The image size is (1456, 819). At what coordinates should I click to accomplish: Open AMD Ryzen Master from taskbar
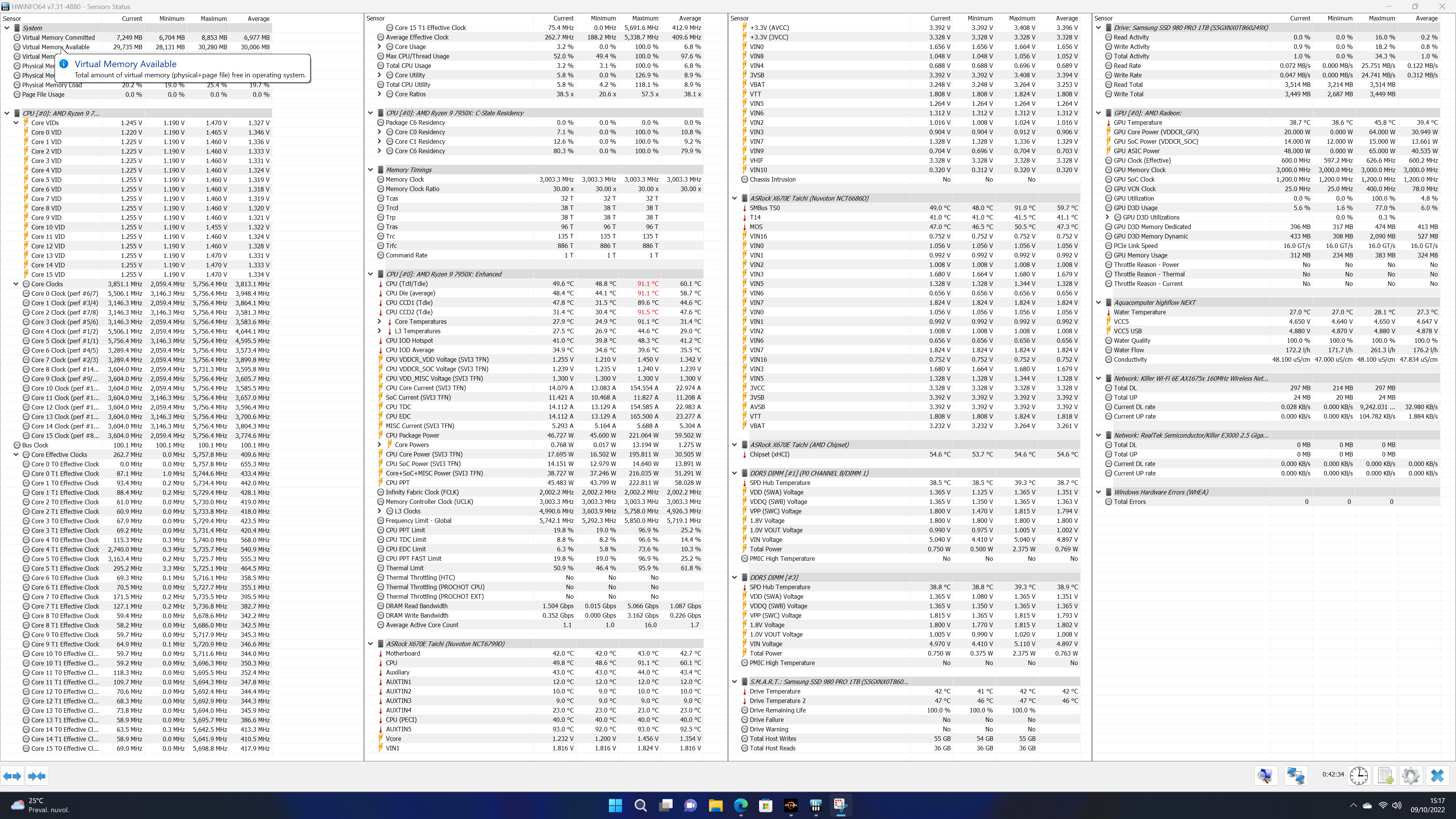[x=791, y=805]
